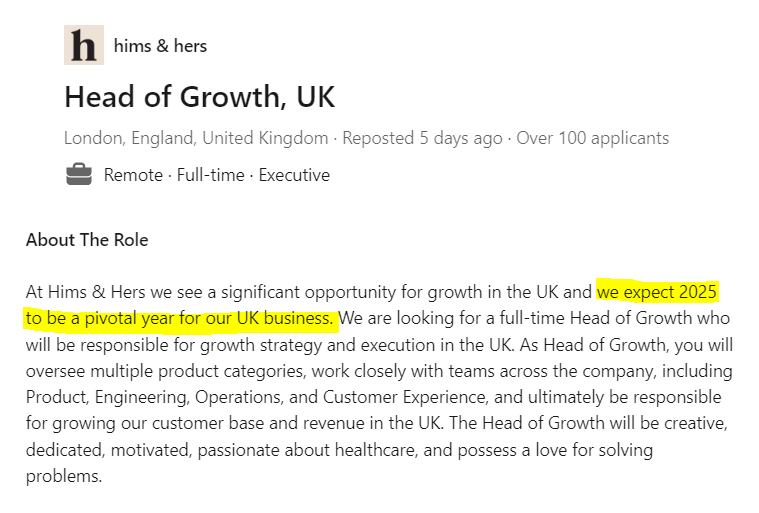Click the hims & hers logo icon

click(x=83, y=45)
